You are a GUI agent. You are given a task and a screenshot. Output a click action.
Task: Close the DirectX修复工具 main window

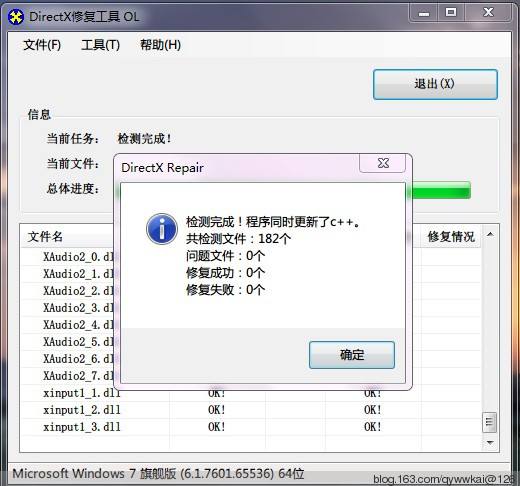click(488, 13)
